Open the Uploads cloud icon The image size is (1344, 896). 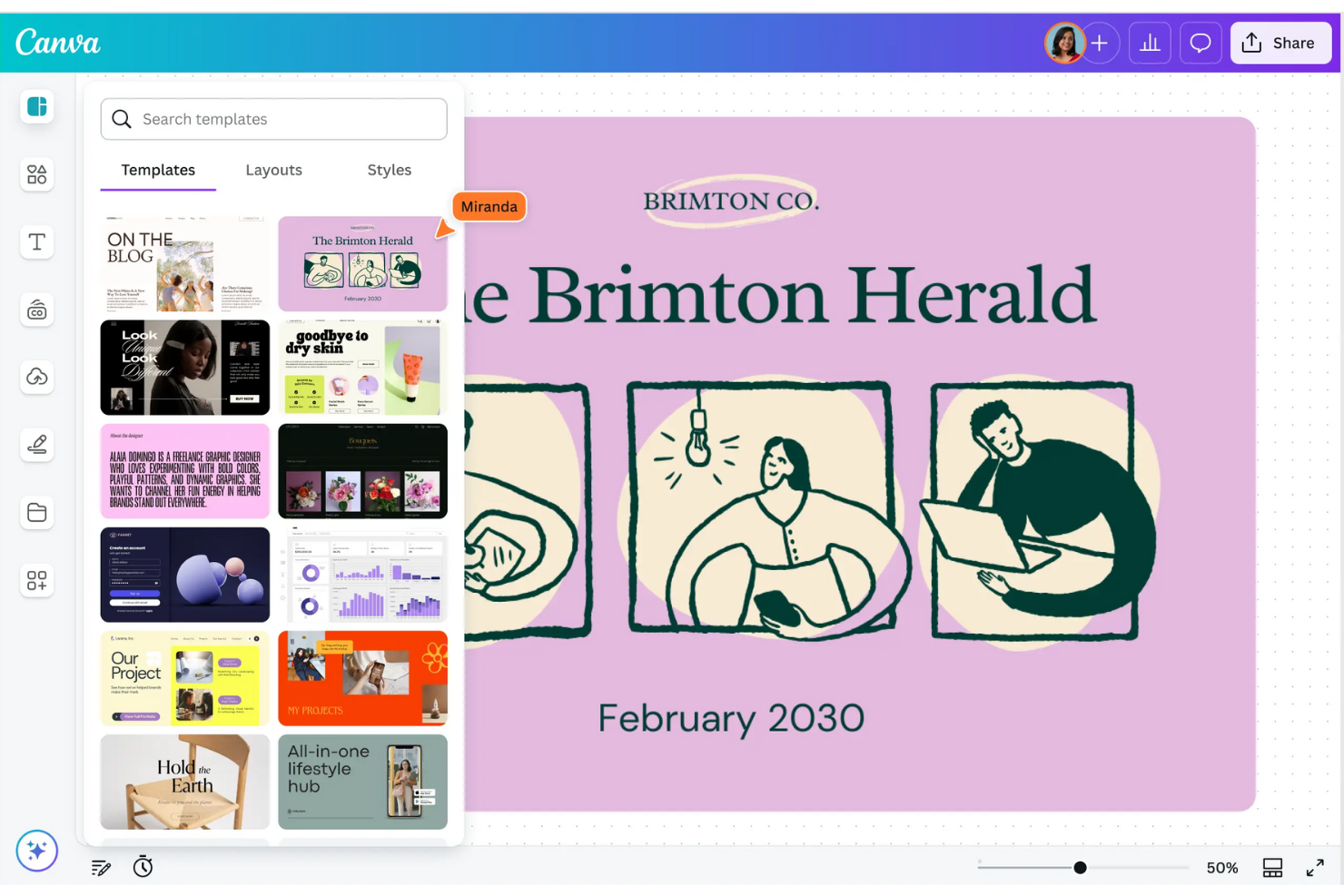[37, 377]
